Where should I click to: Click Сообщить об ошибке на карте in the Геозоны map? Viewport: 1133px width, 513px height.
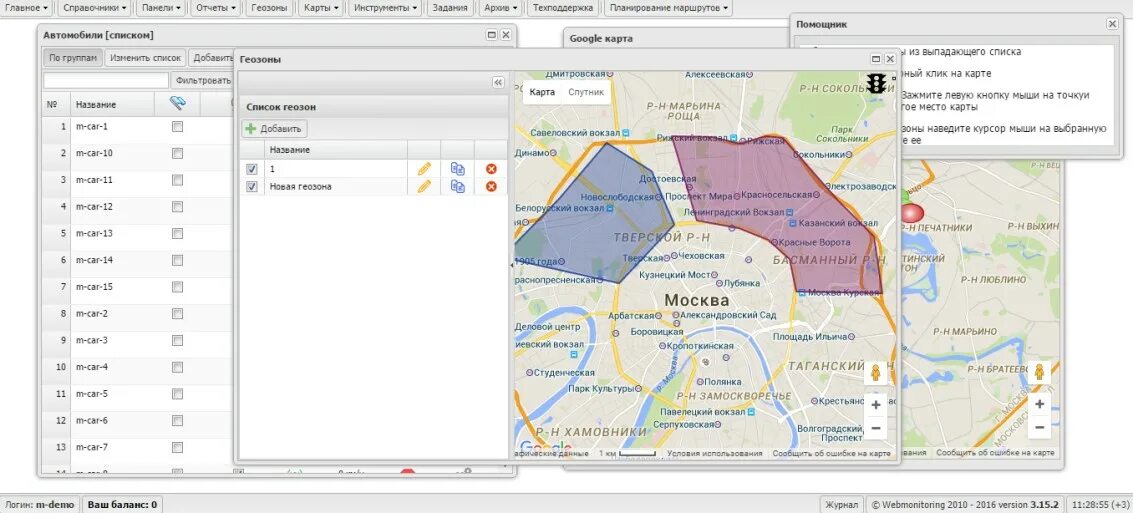[831, 454]
